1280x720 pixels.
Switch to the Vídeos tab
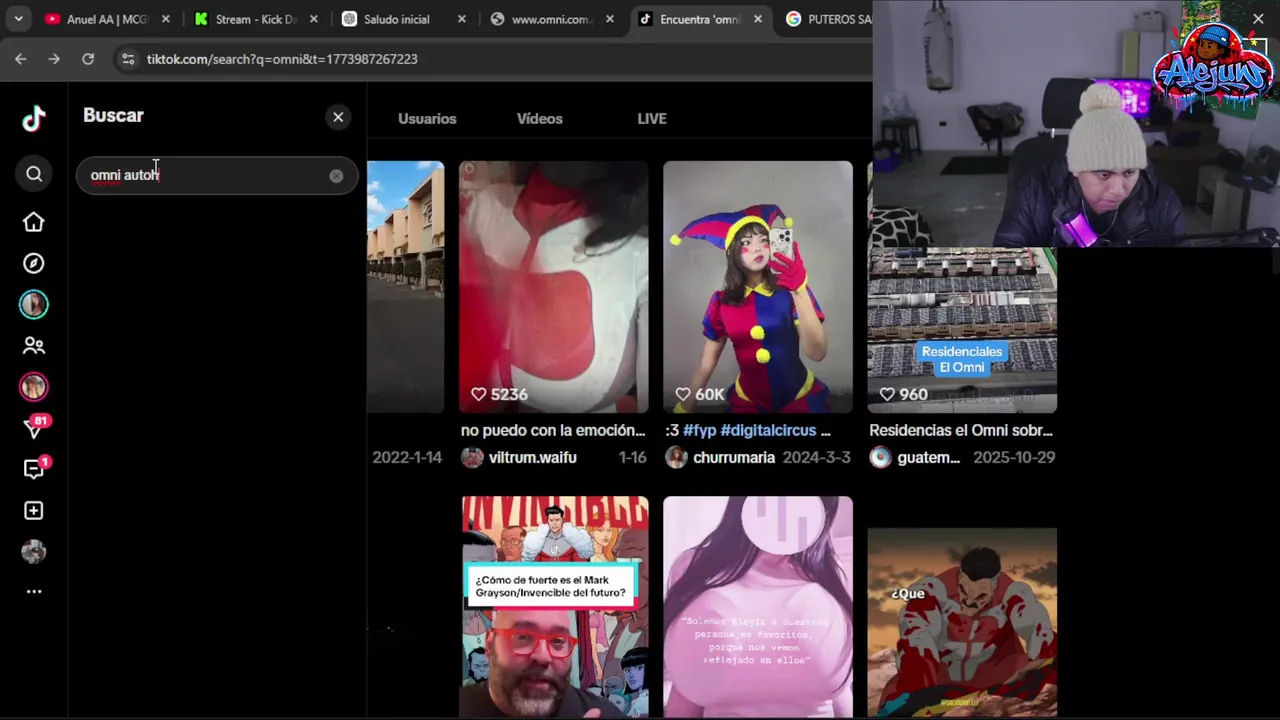click(x=540, y=118)
